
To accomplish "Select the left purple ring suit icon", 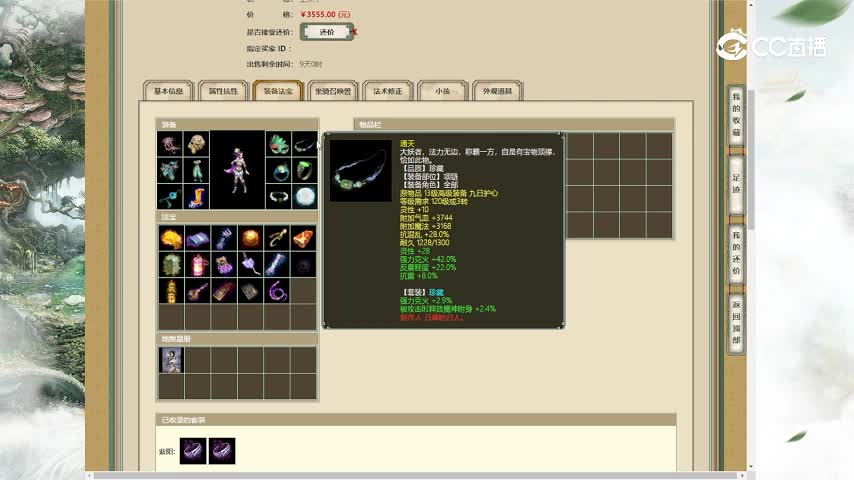I will coord(193,451).
